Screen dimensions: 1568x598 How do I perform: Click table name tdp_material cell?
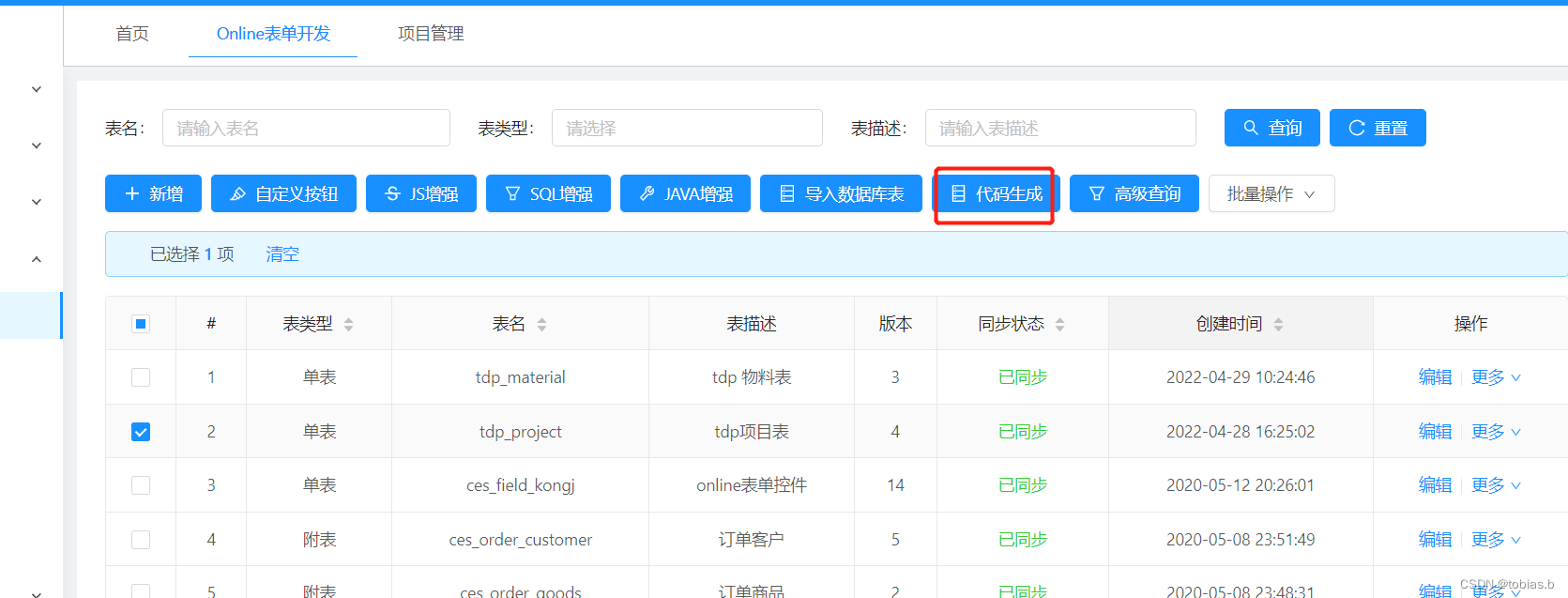[x=521, y=377]
